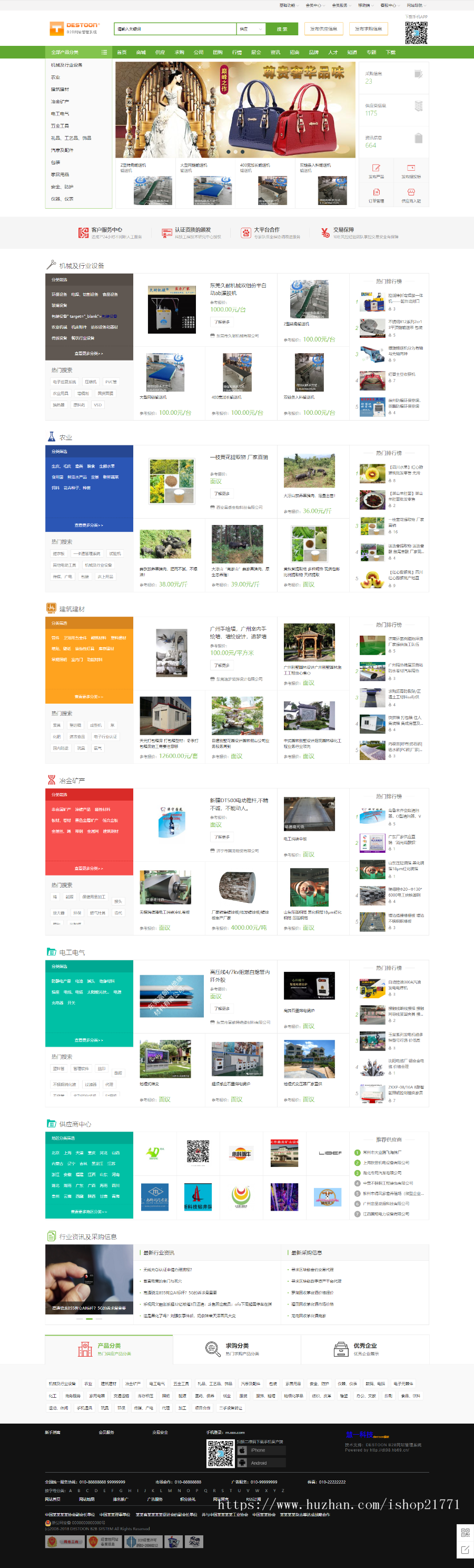This screenshot has width=474, height=1568.
Task: Open the LIBEF supplier logo
Action: click(330, 1153)
